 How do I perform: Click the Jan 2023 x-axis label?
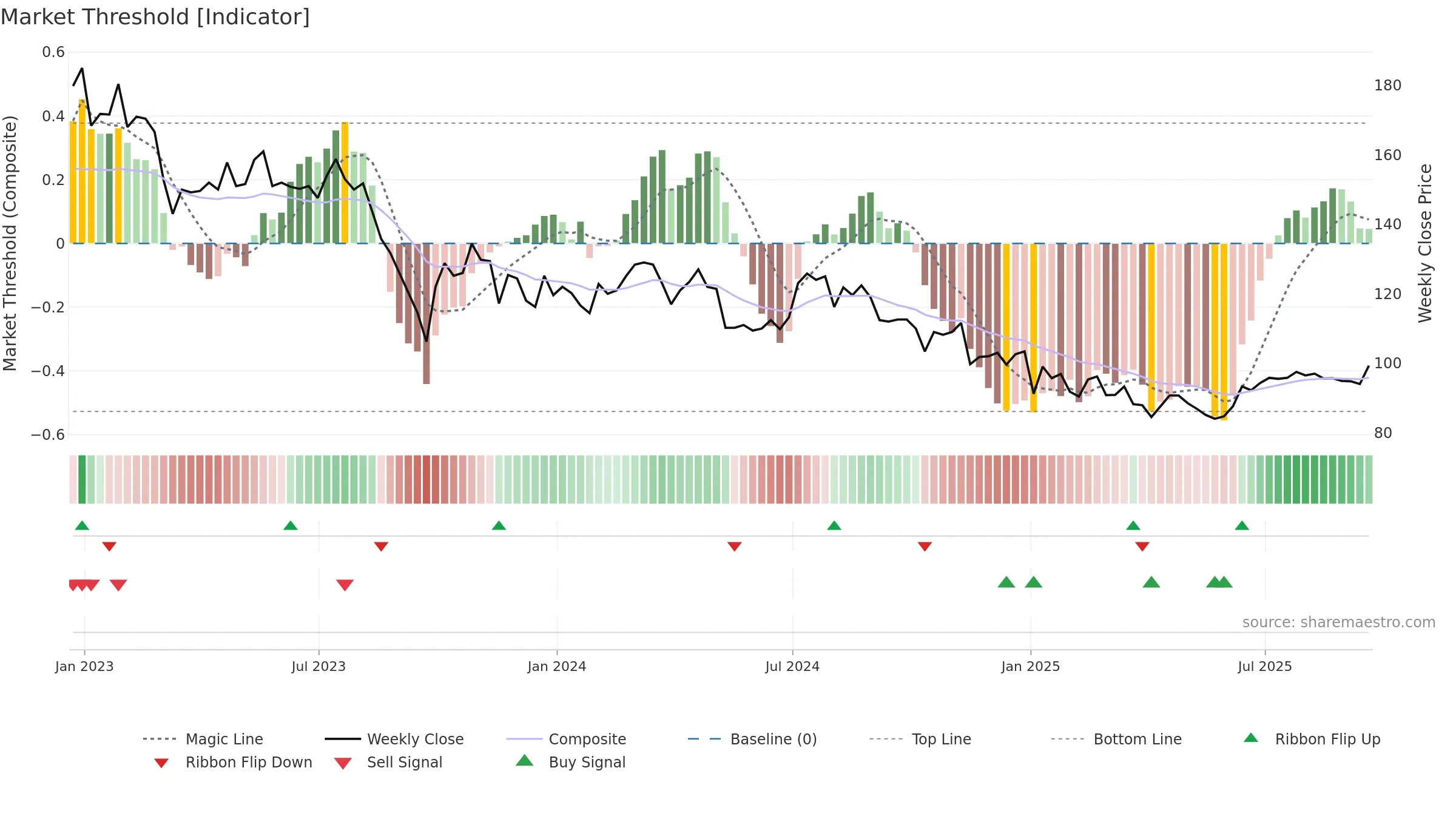click(x=84, y=666)
